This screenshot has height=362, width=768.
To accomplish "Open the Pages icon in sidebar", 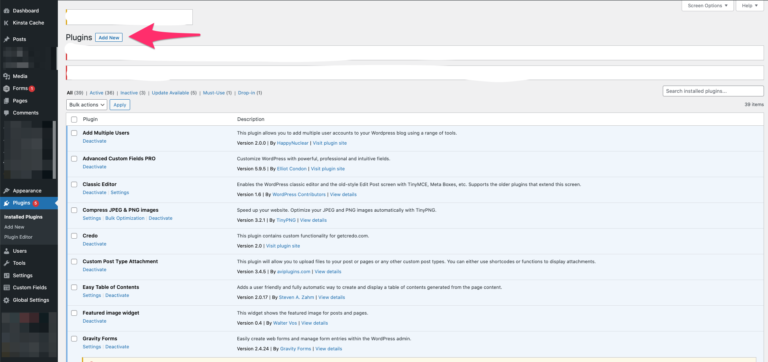I will coord(6,101).
